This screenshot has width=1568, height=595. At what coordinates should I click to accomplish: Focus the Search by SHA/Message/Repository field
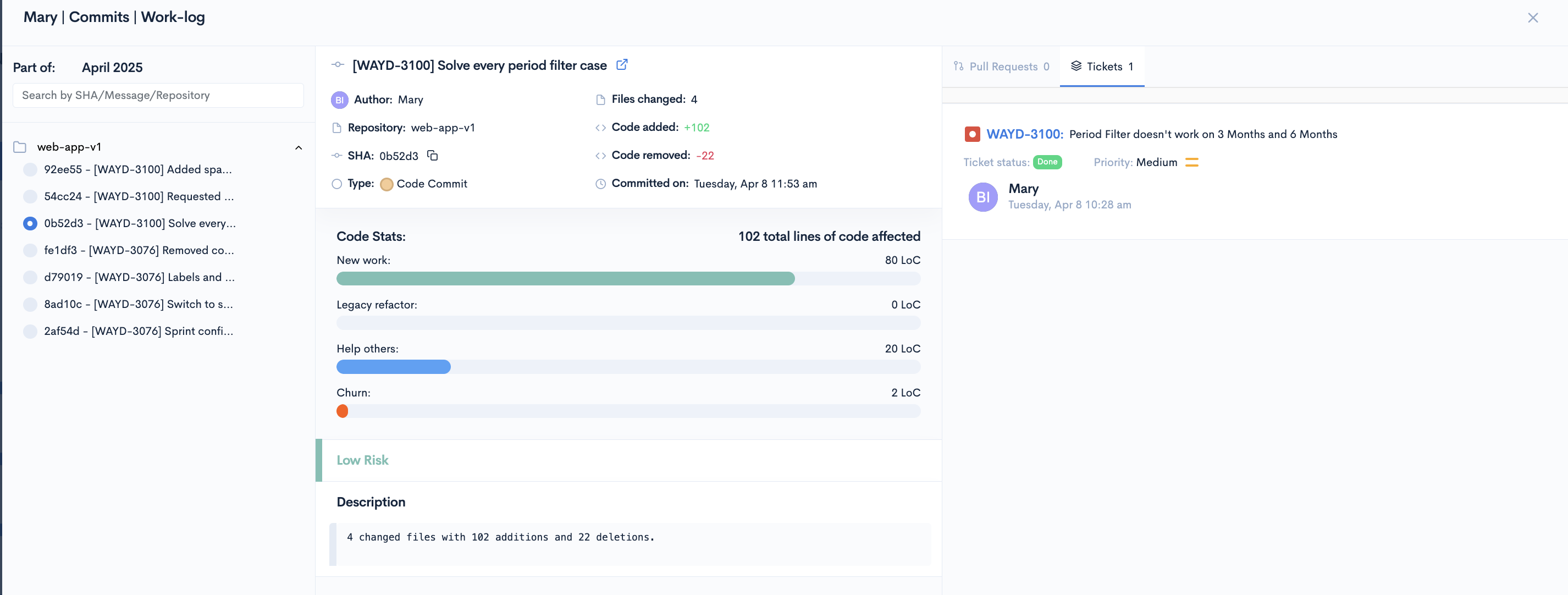158,95
